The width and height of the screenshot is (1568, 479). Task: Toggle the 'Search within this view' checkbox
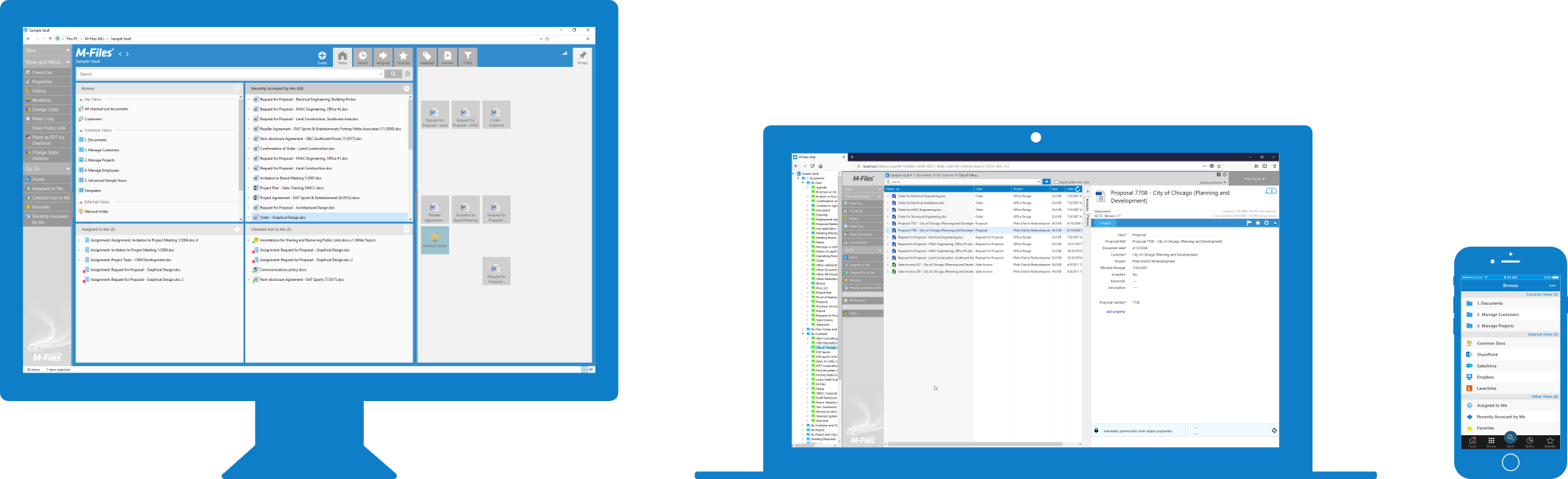(x=1057, y=182)
